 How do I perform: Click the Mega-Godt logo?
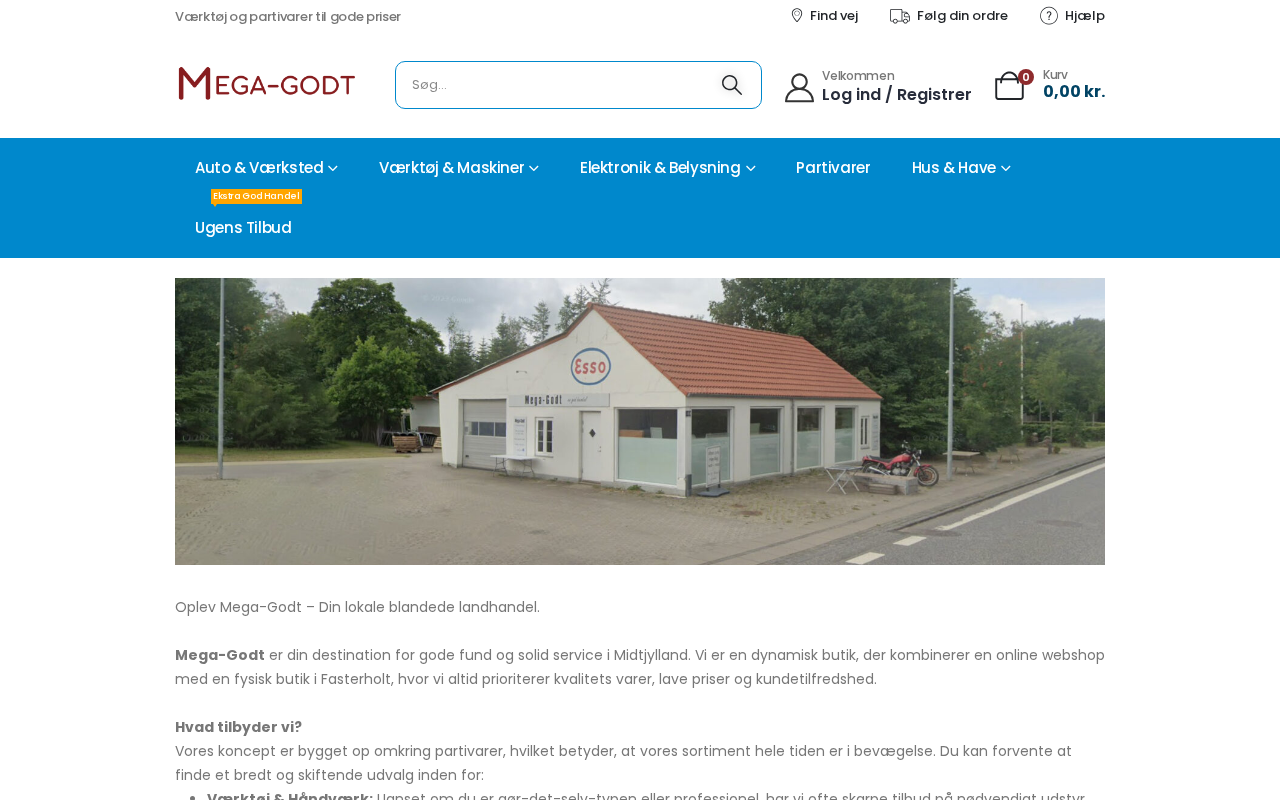[266, 84]
